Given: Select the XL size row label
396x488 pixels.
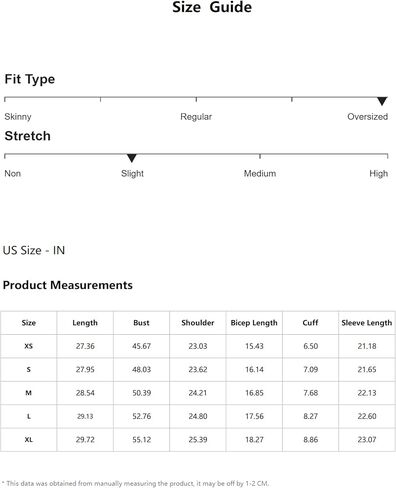Looking at the screenshot, I should pyautogui.click(x=29, y=440).
